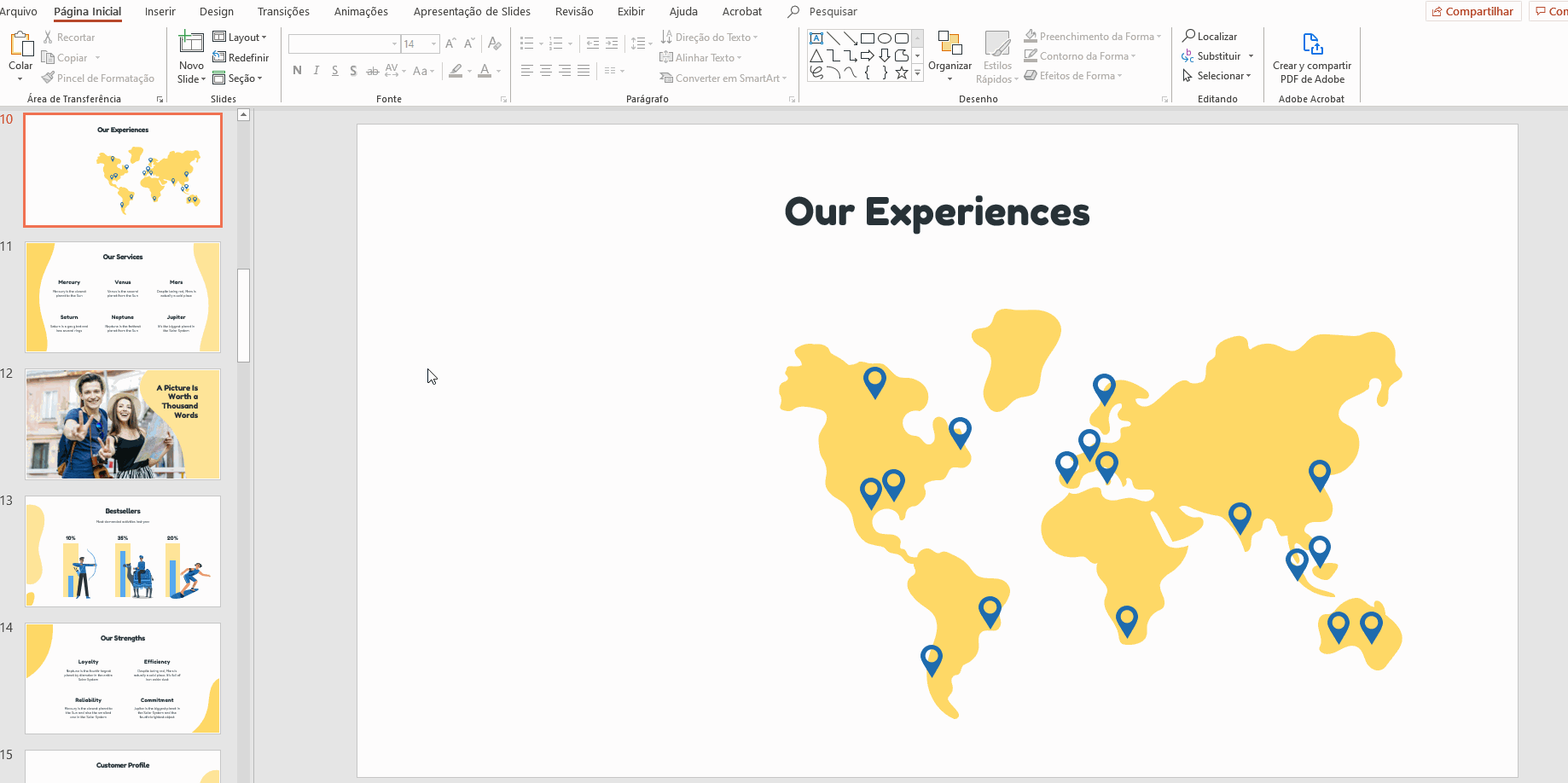The image size is (1568, 783).
Task: Increase font size with A-up icon
Action: coord(450,43)
